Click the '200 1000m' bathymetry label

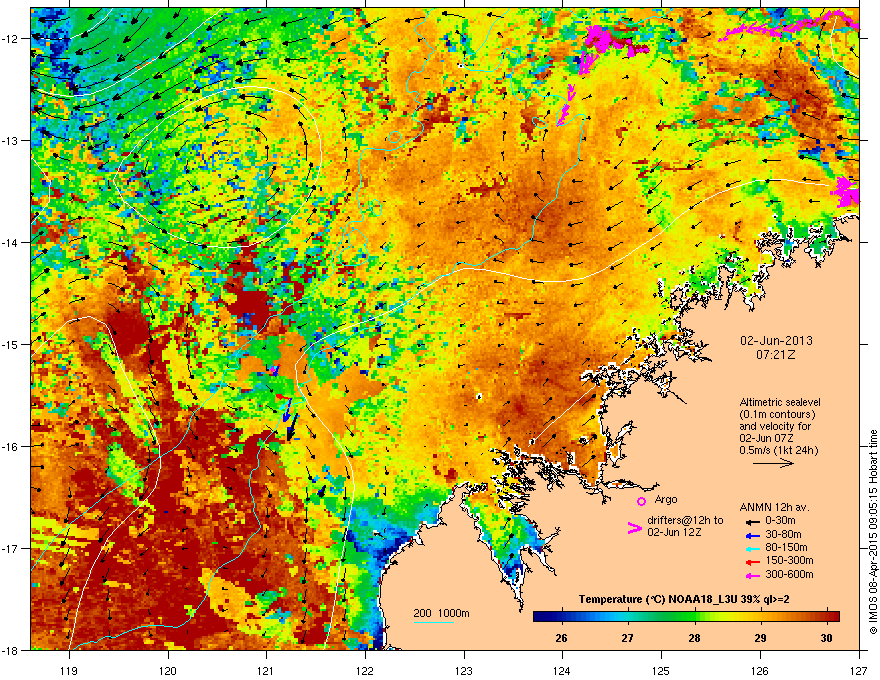pyautogui.click(x=441, y=613)
